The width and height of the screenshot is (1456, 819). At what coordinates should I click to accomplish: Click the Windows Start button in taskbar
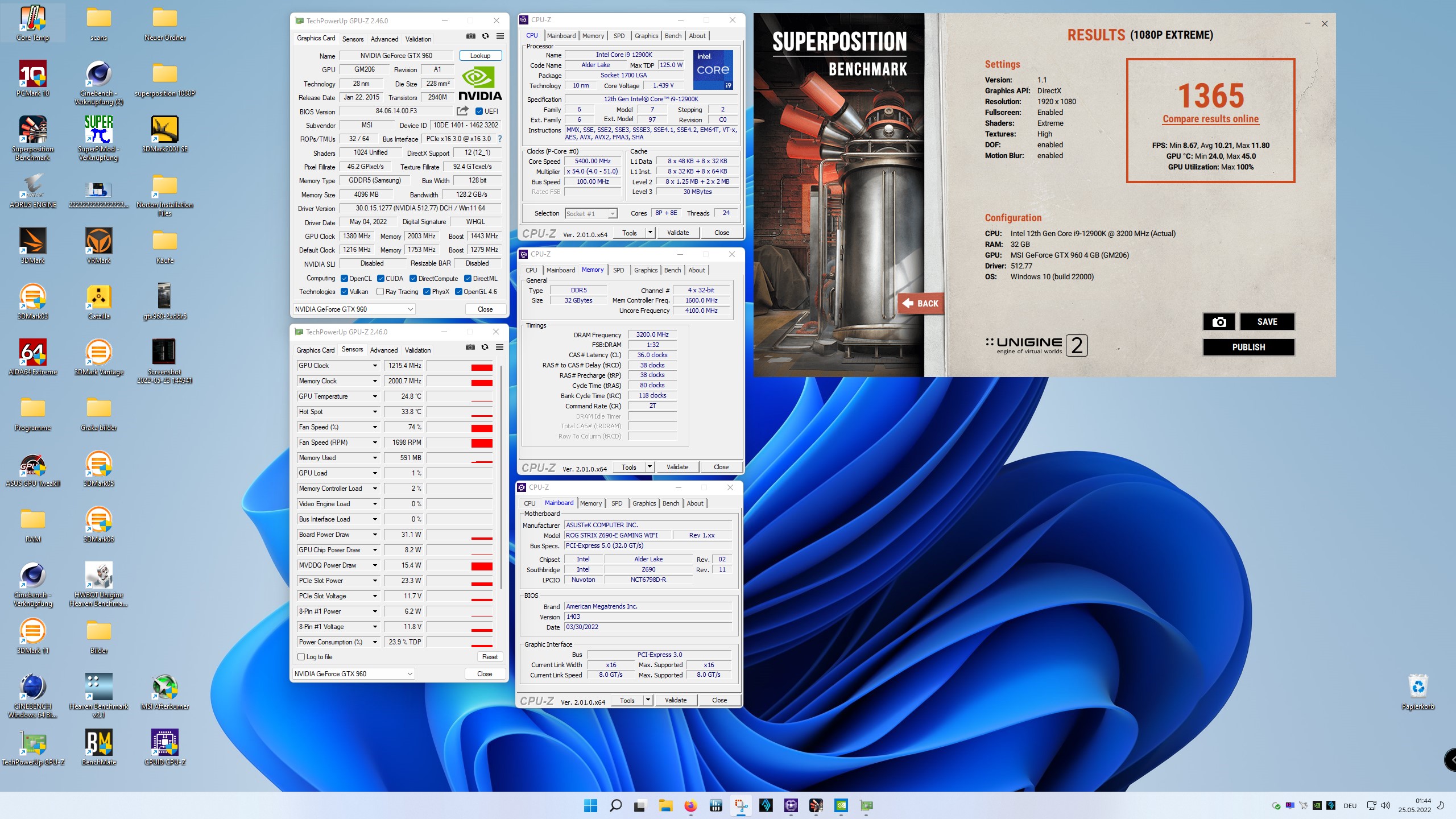[x=590, y=805]
